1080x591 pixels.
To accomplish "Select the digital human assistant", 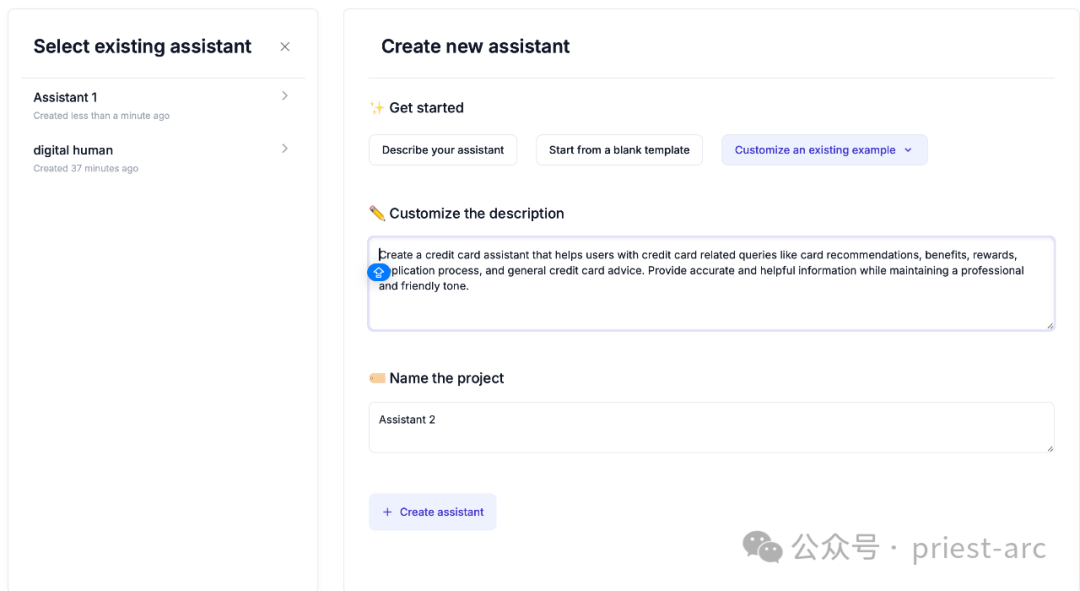I will pyautogui.click(x=73, y=151).
